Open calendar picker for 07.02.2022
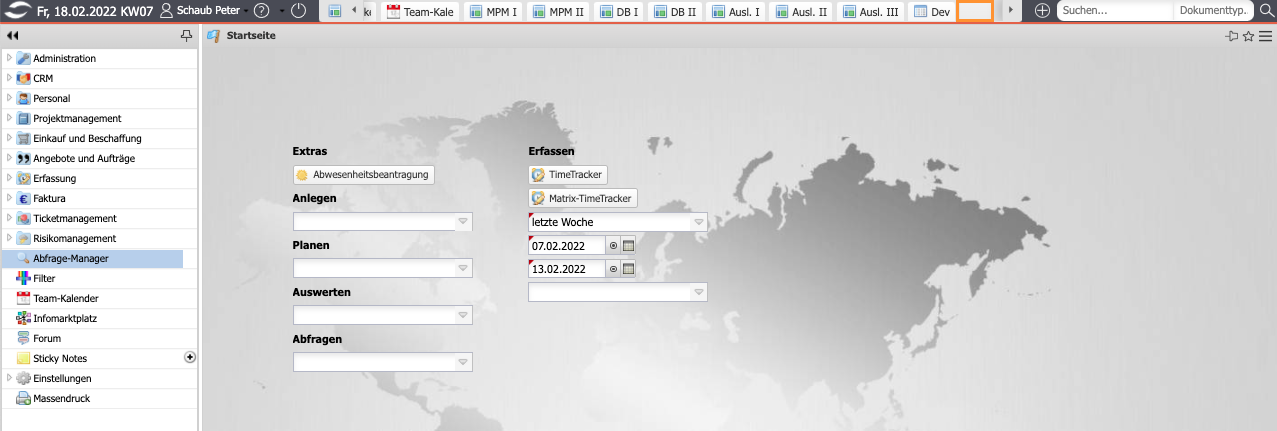This screenshot has width=1277, height=431. point(629,245)
